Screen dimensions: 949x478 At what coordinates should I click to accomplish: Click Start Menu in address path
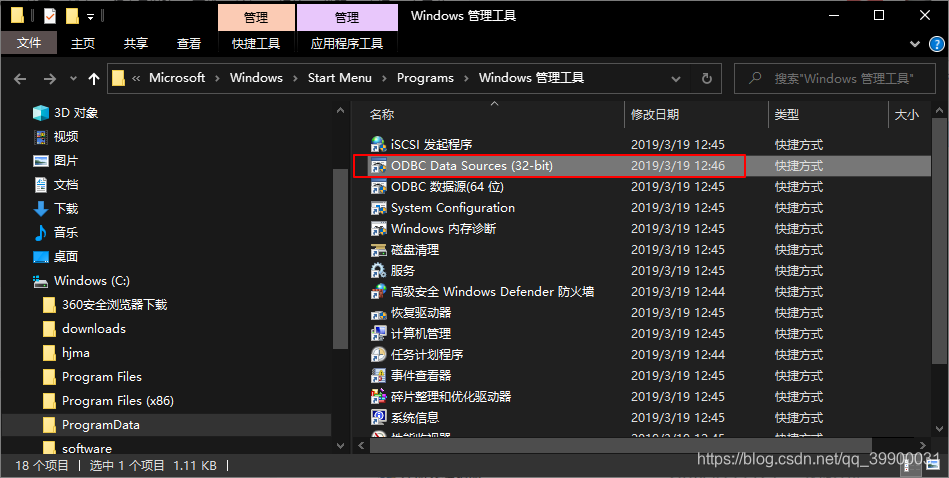pyautogui.click(x=340, y=78)
